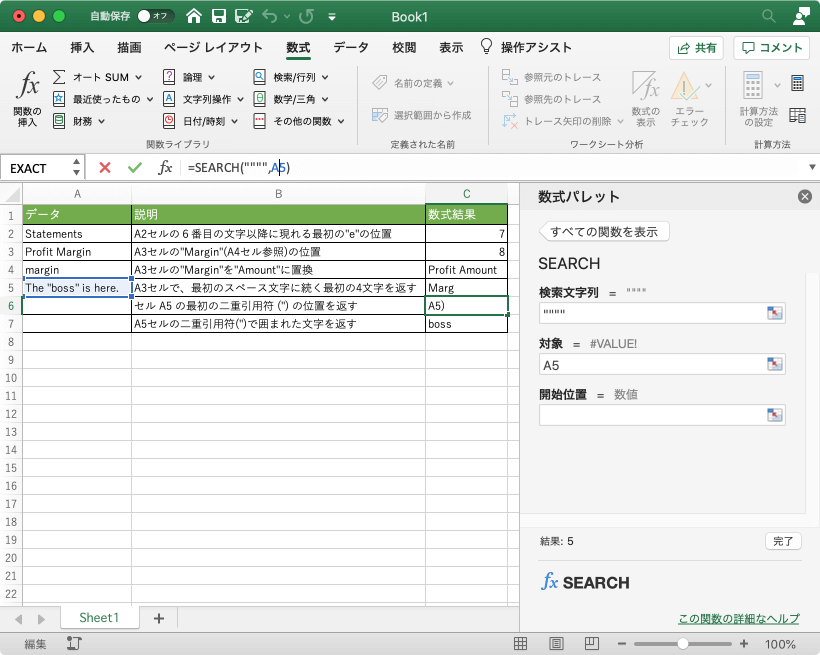Image resolution: width=820 pixels, height=655 pixels.
Task: Open 操作アシスト Tell Me box
Action: [526, 48]
